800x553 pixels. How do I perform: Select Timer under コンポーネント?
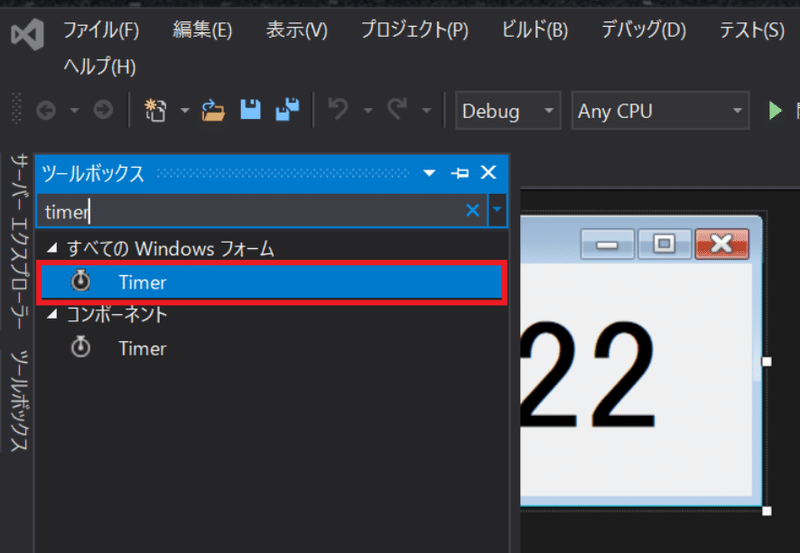271,348
